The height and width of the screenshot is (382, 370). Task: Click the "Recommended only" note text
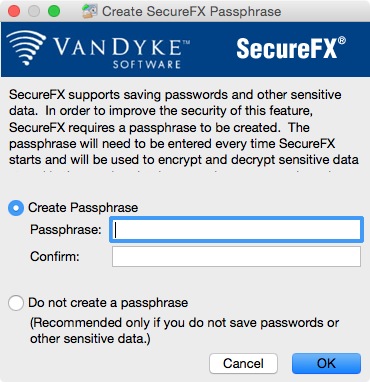(184, 331)
